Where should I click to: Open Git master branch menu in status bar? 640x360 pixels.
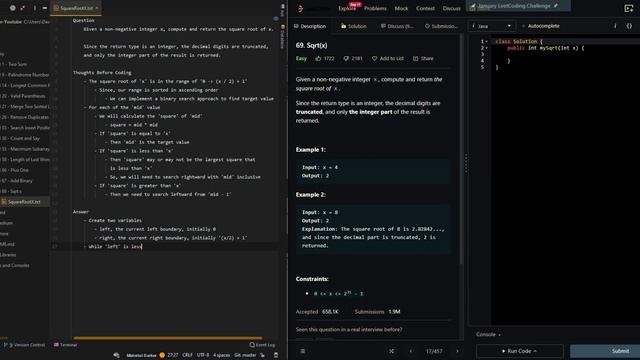coord(245,355)
